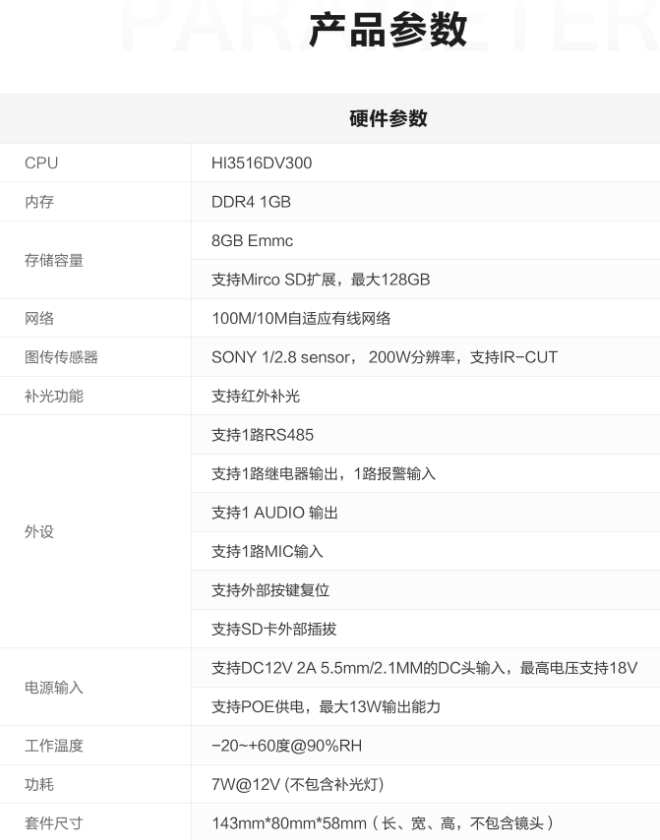Select the 外设 row label
The width and height of the screenshot is (660, 840).
pyautogui.click(x=39, y=531)
